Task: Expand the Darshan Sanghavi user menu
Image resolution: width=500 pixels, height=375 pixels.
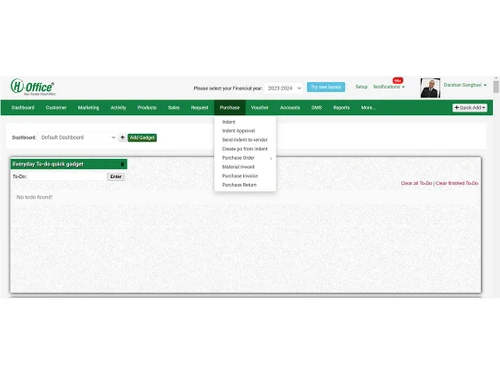Action: tap(465, 85)
